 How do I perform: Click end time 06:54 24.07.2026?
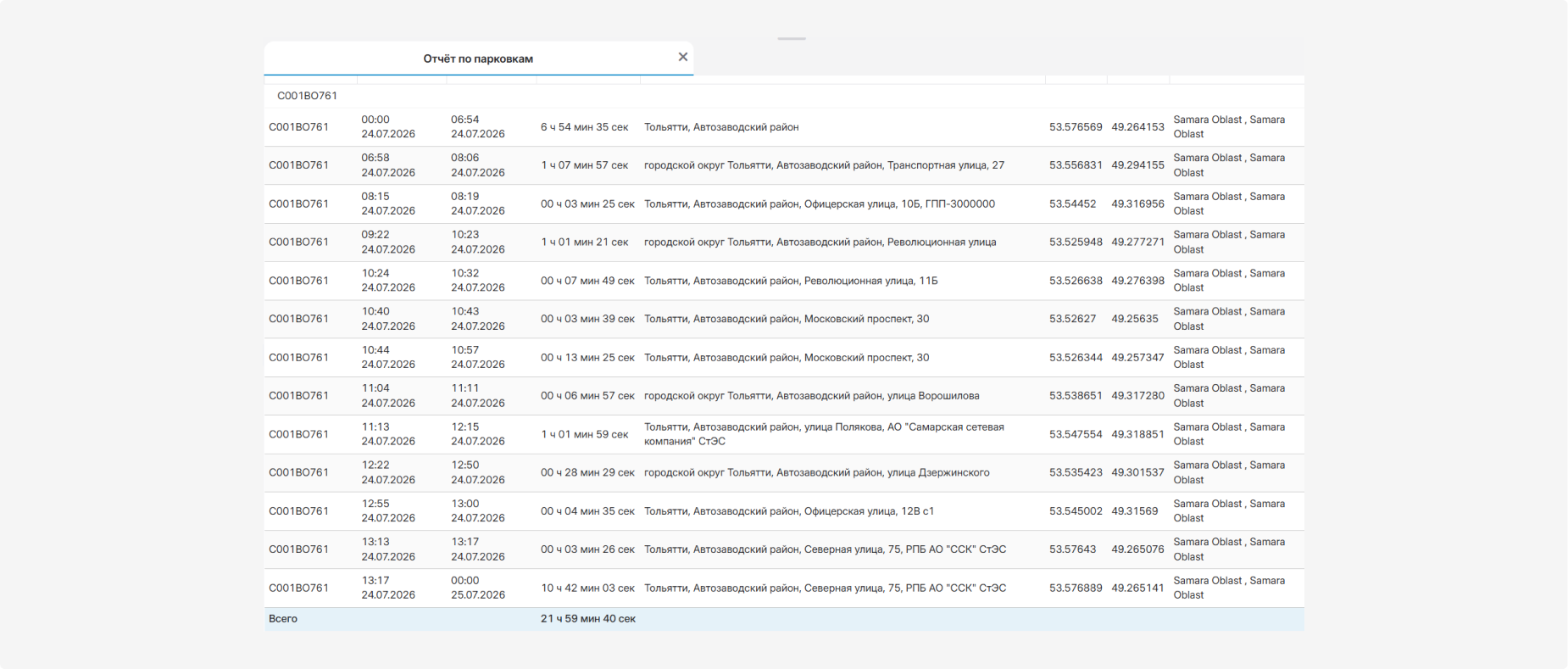tap(478, 126)
